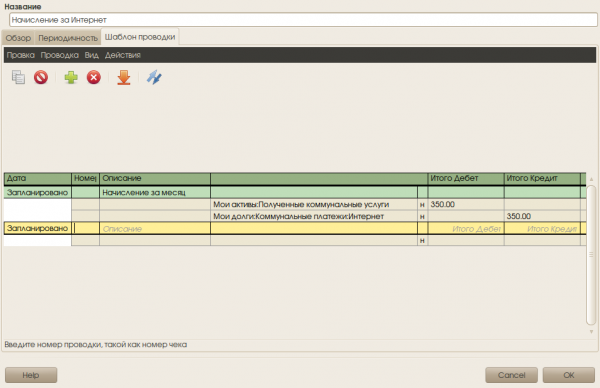Click the blue Split transaction icon
Viewport: 600px width, 388px height.
(154, 77)
